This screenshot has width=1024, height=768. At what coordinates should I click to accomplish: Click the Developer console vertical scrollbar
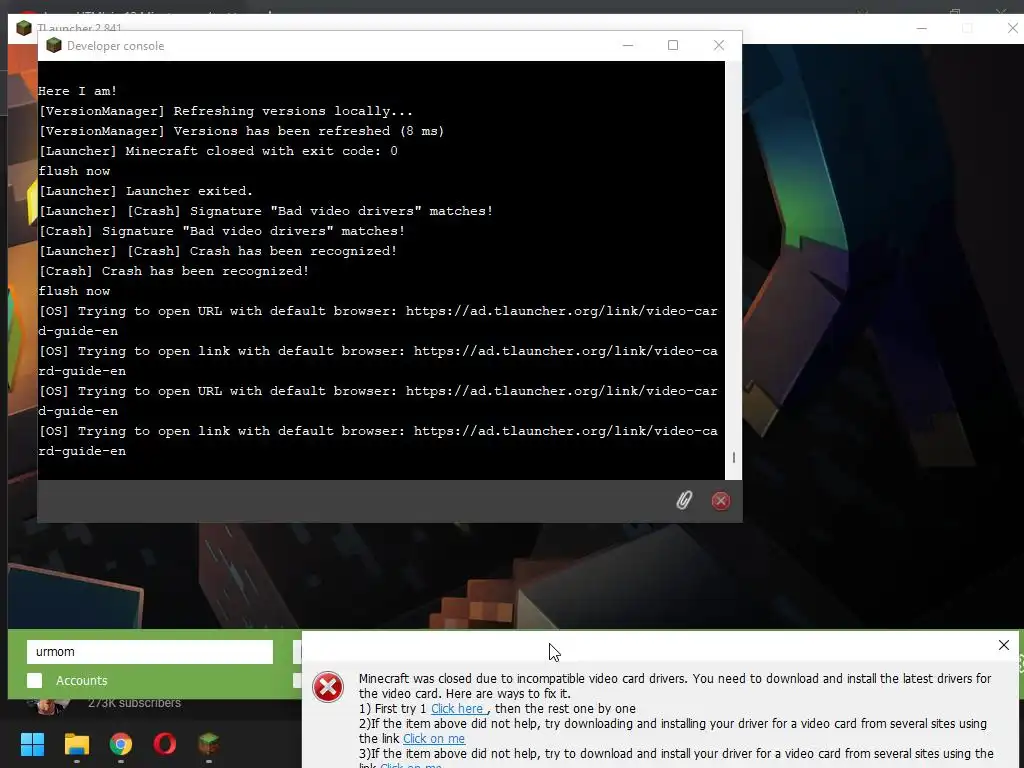click(x=733, y=270)
